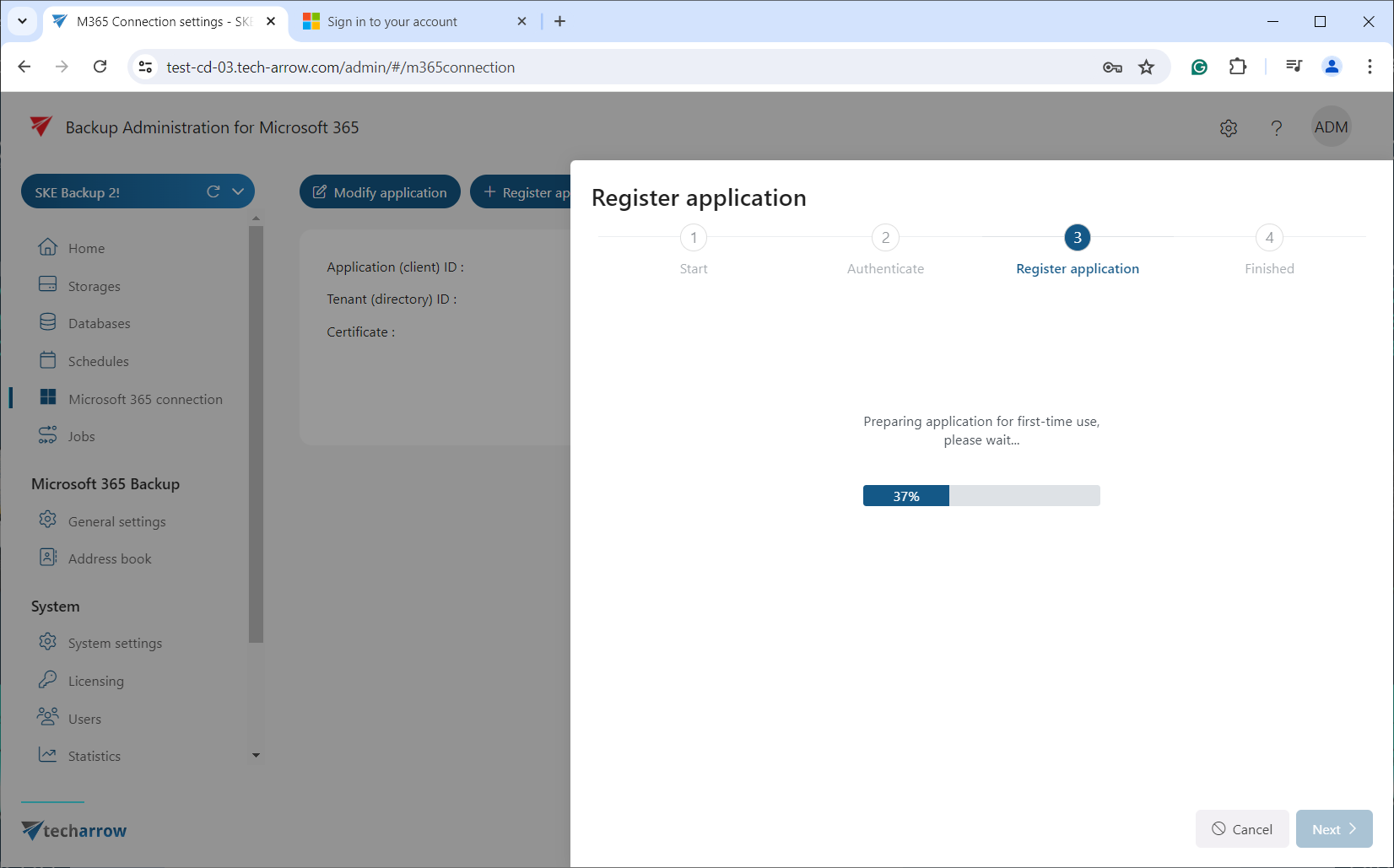Click the Schedules calendar icon

coord(48,360)
